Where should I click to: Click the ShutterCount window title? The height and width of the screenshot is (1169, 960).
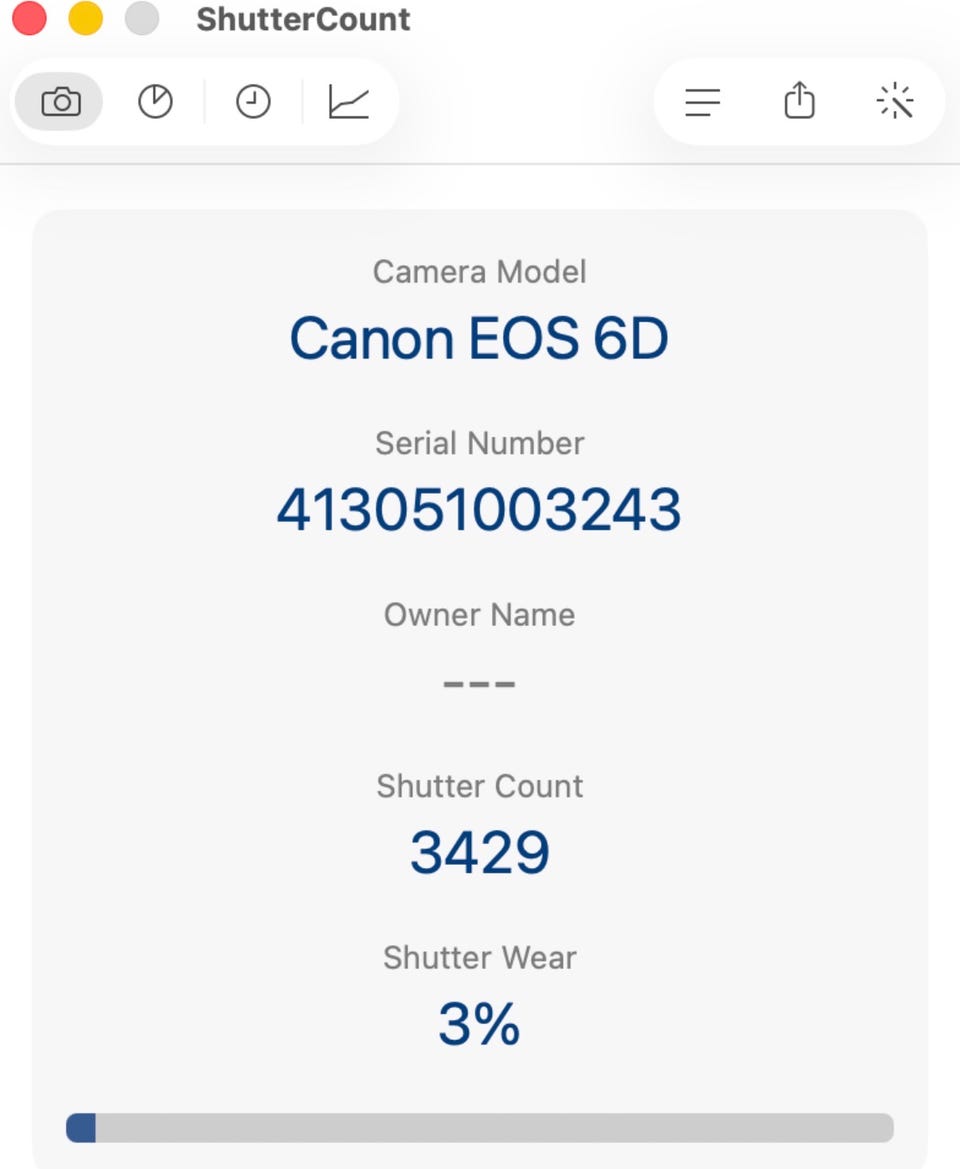tap(303, 19)
